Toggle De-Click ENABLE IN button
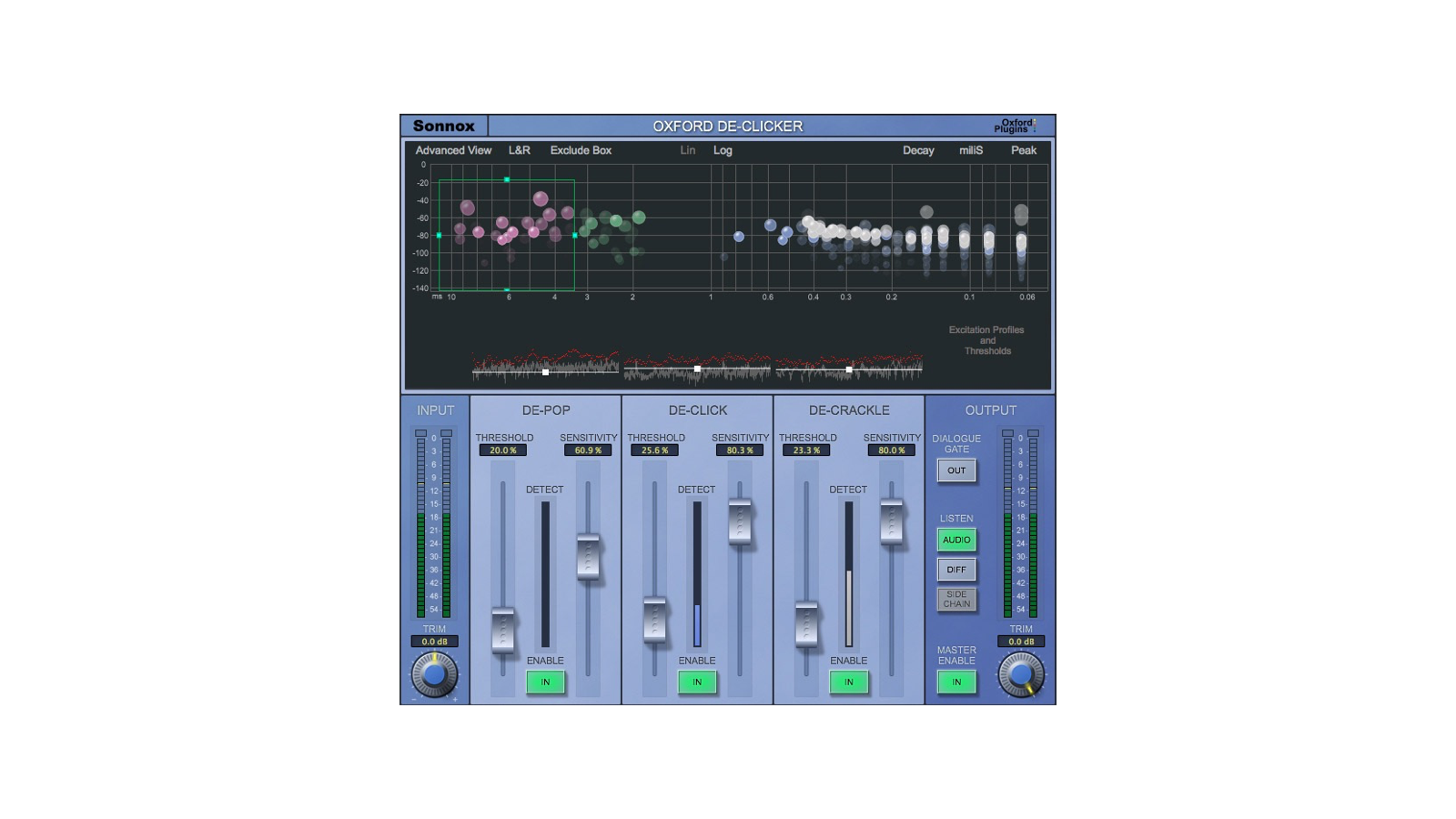Image resolution: width=1456 pixels, height=819 pixels. click(697, 682)
